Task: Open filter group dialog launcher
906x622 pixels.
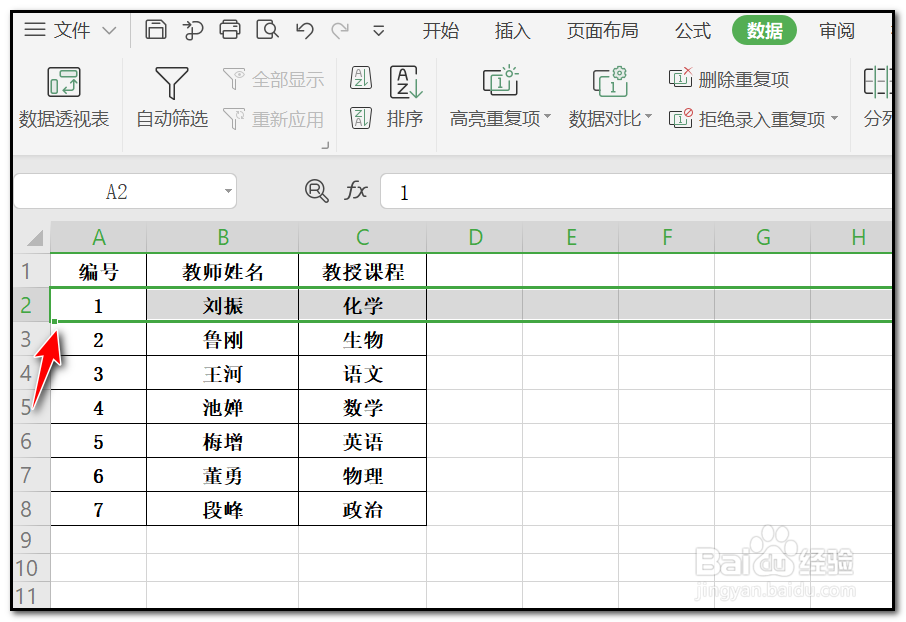Action: 325,145
